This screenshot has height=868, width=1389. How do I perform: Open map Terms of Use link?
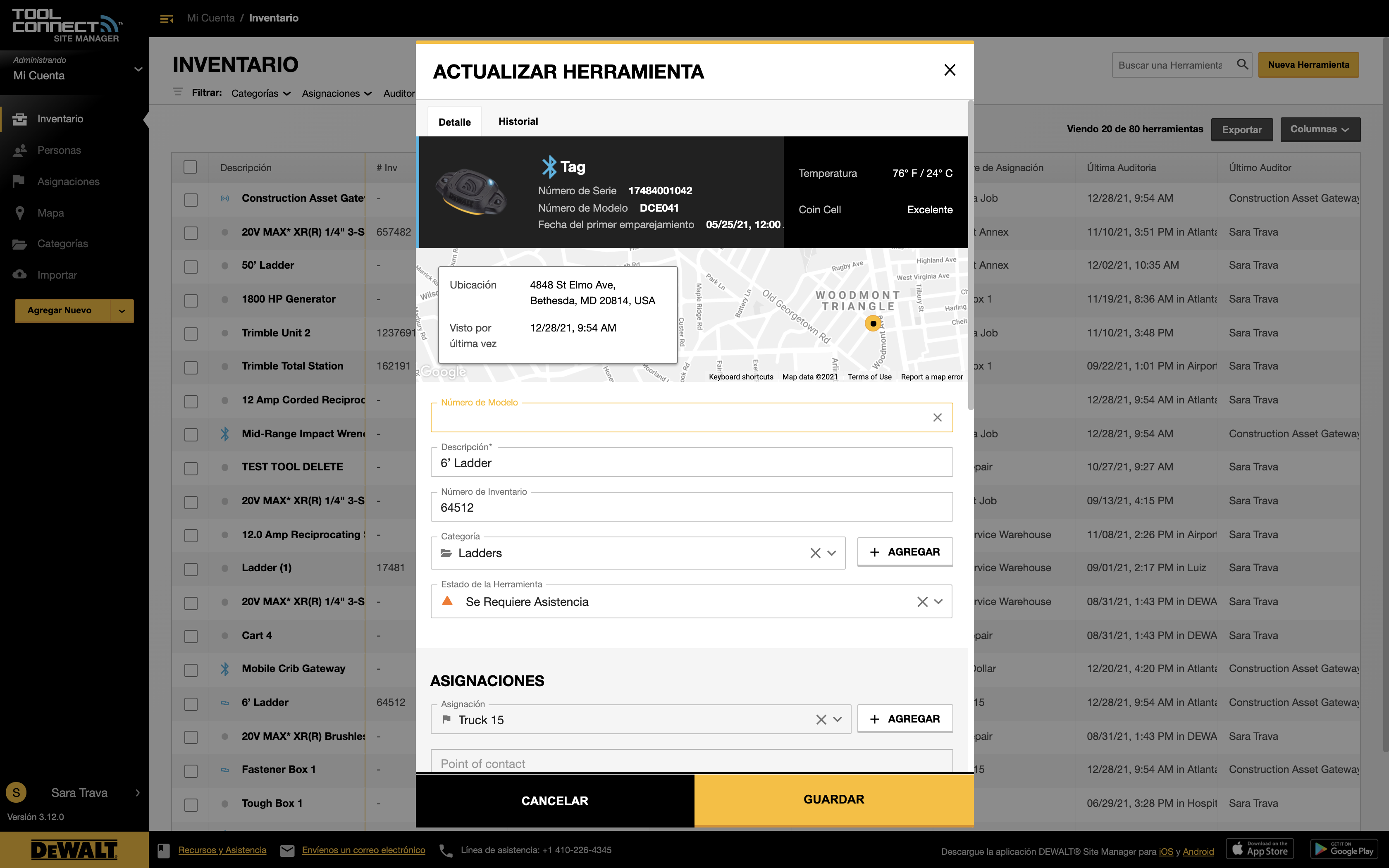click(x=869, y=377)
